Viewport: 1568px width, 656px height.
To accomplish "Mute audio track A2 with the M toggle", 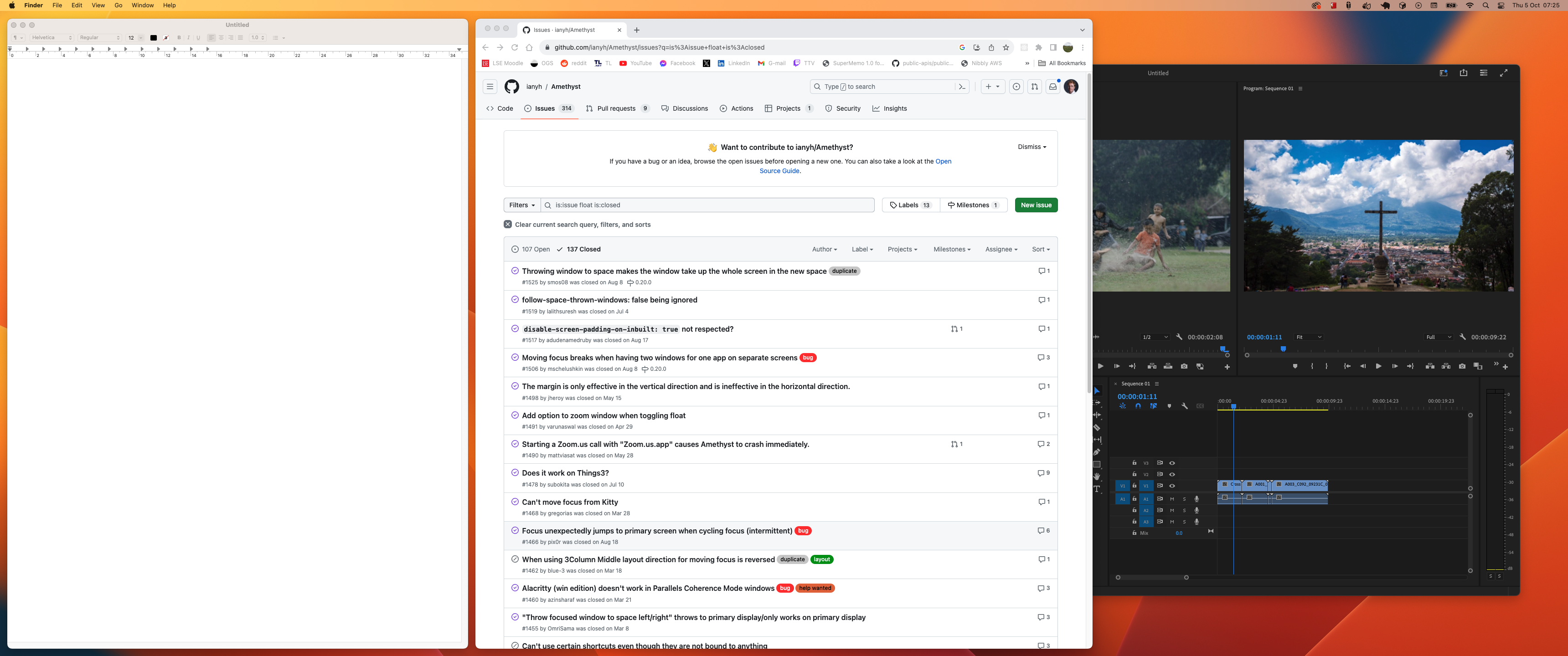I will (1172, 511).
